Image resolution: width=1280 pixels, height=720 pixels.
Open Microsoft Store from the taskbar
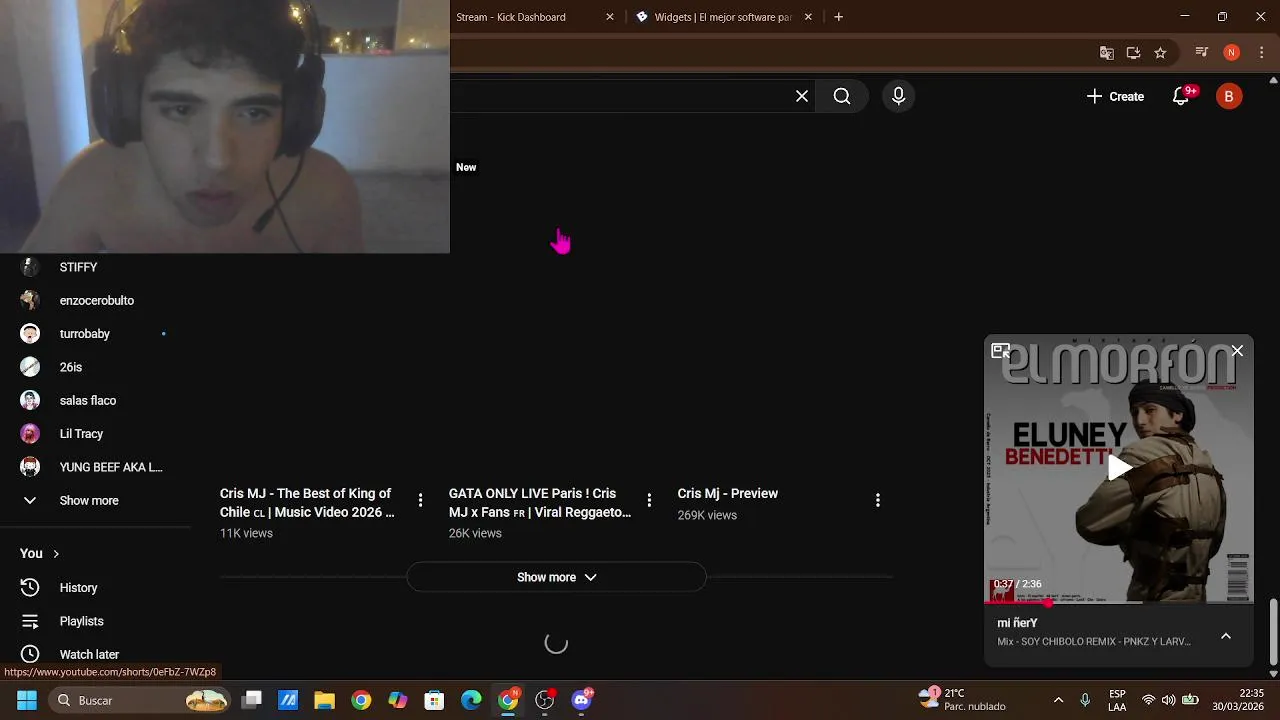tap(434, 700)
